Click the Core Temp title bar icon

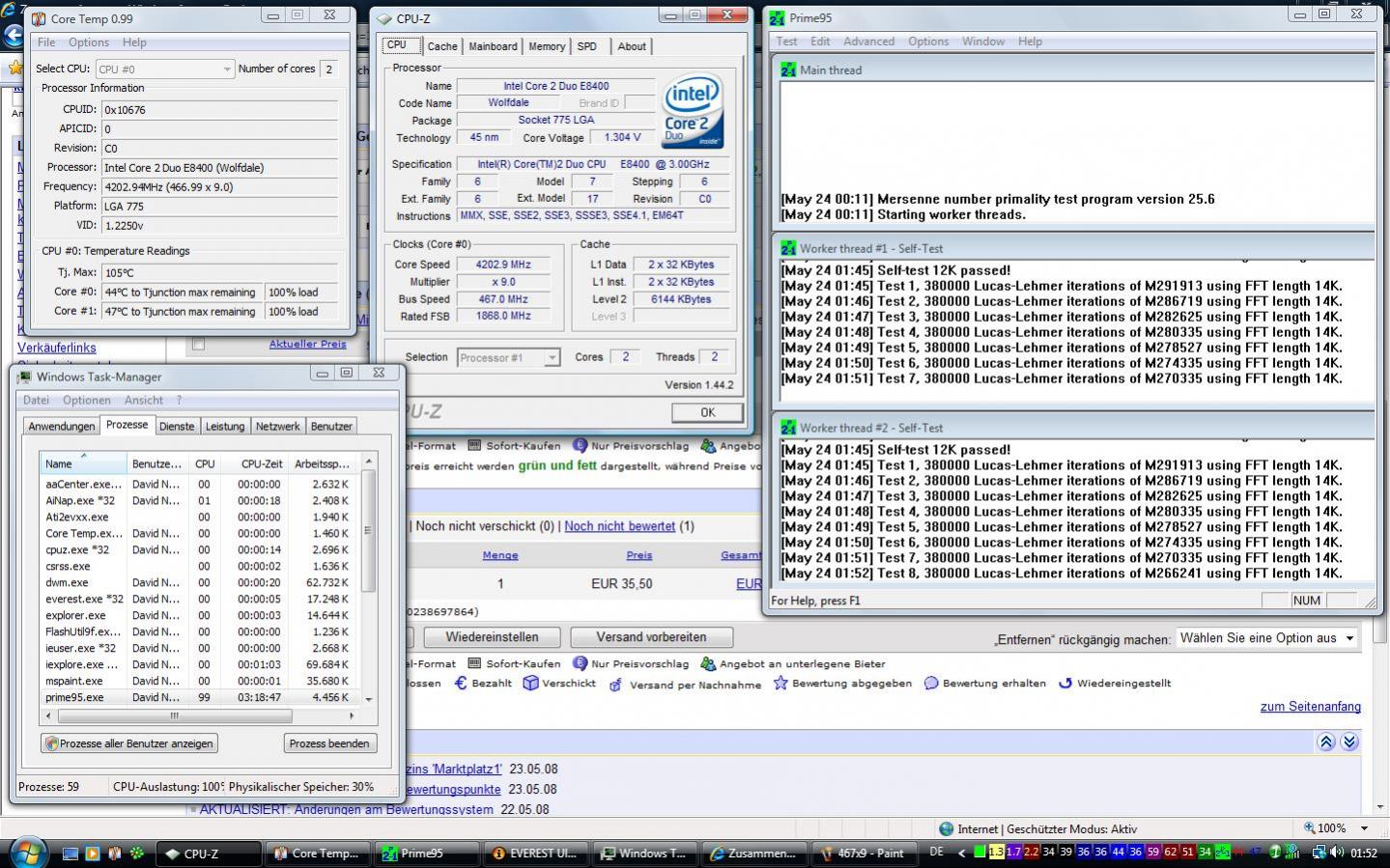[x=39, y=18]
